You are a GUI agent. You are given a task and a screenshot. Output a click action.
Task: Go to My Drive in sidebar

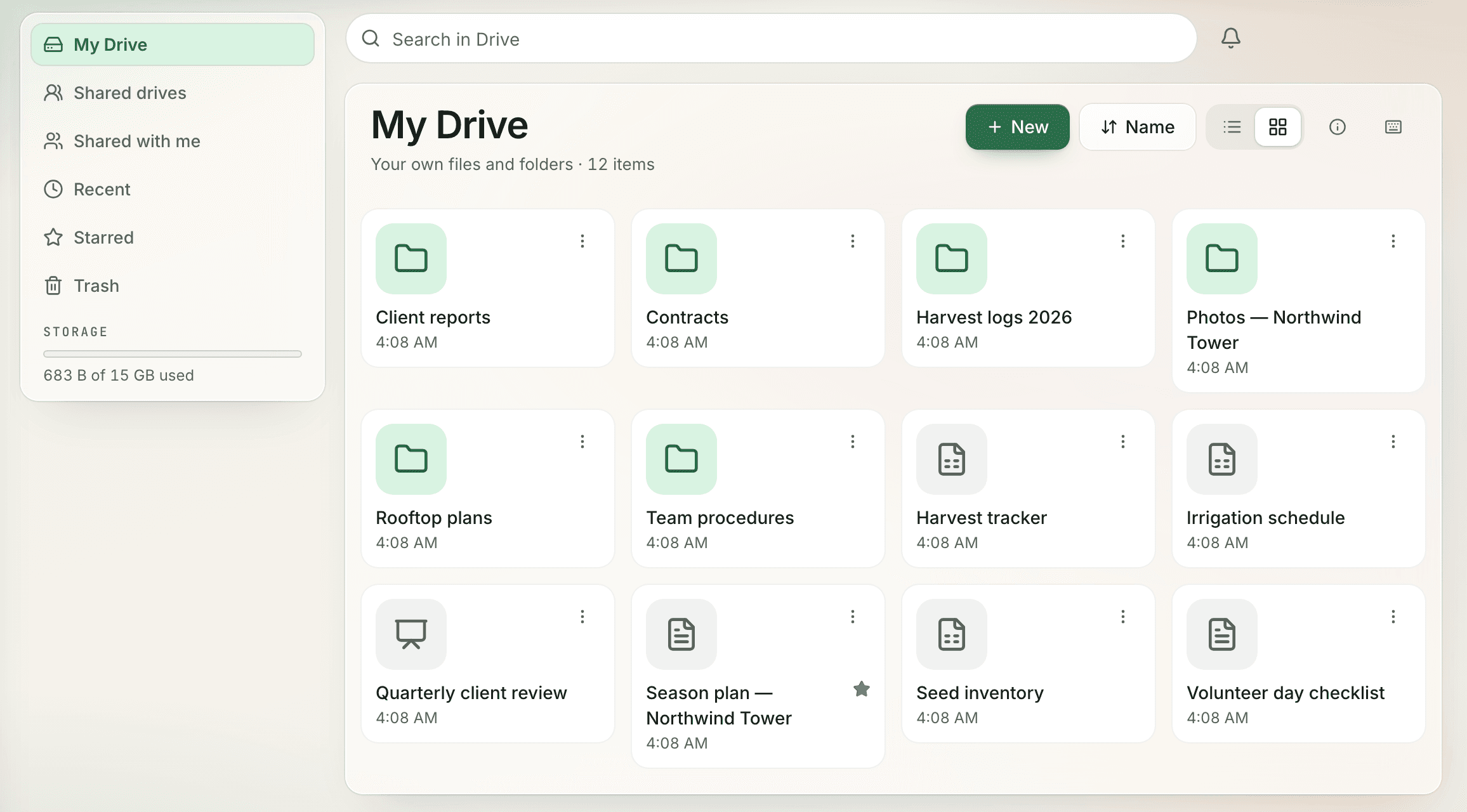173,44
